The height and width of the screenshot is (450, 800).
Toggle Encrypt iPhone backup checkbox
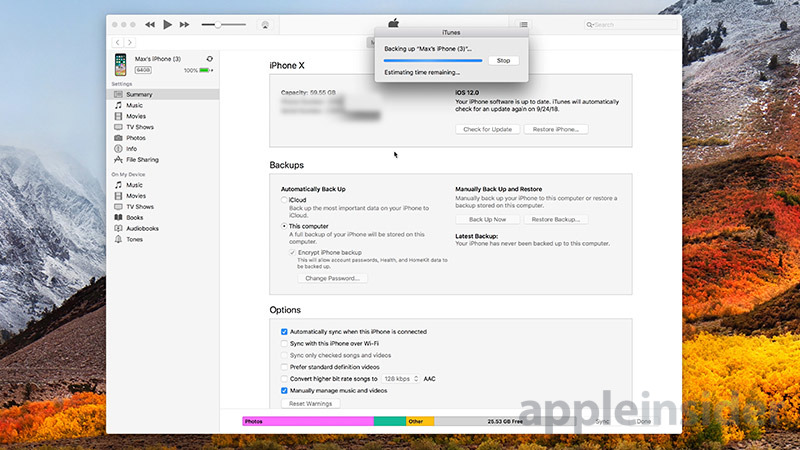pos(292,253)
